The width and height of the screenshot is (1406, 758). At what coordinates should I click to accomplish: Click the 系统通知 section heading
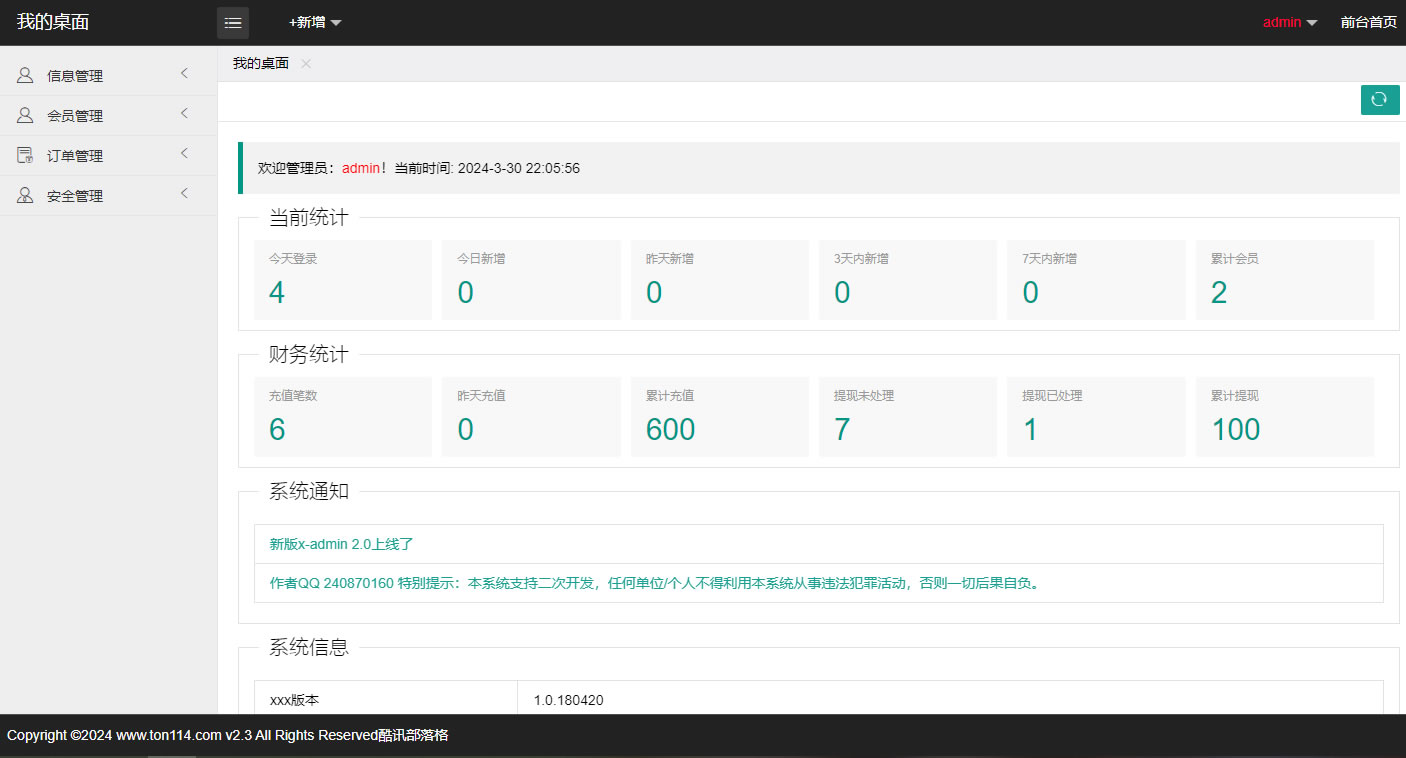(x=309, y=491)
